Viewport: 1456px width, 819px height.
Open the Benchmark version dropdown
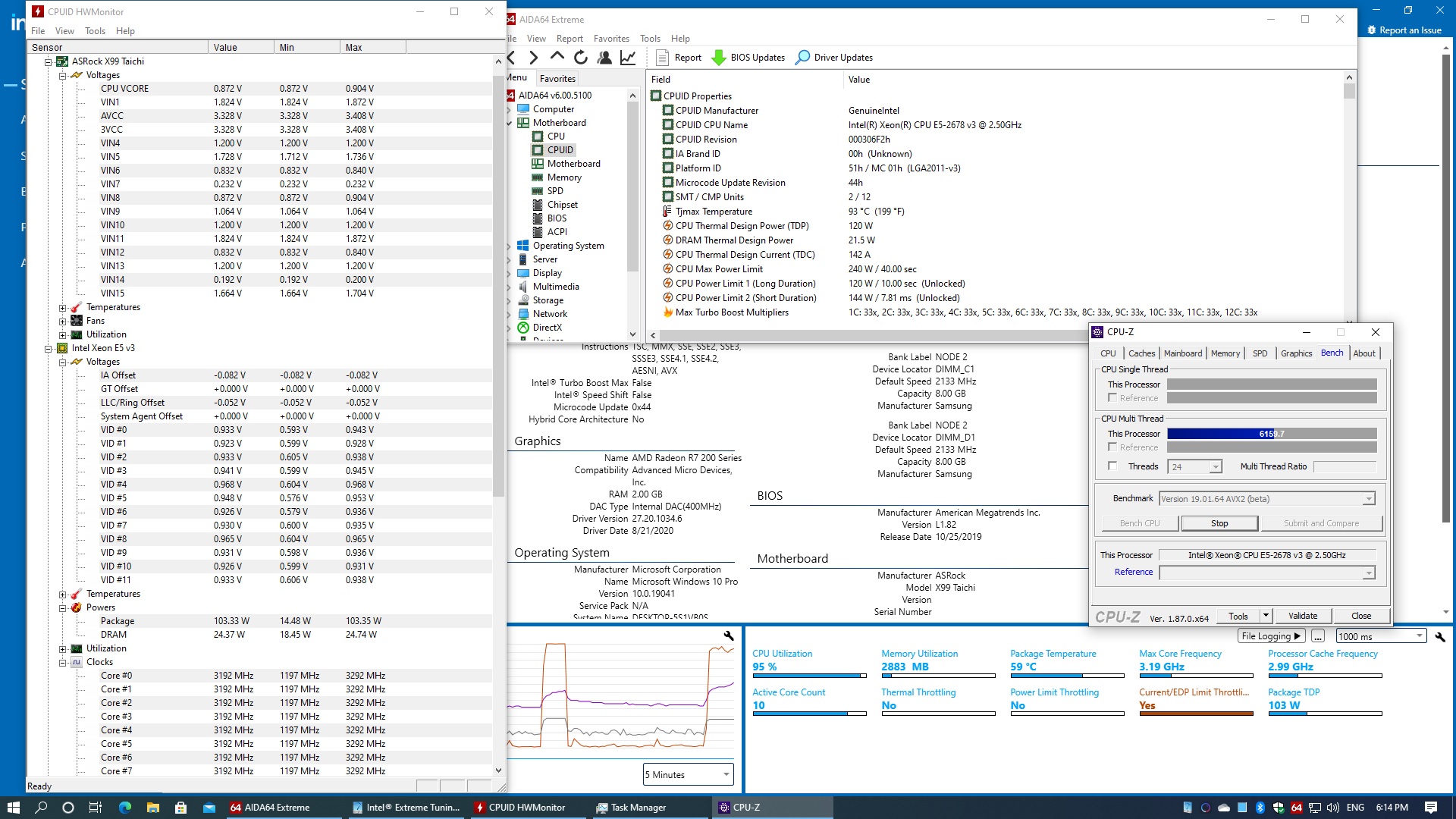pos(1368,499)
